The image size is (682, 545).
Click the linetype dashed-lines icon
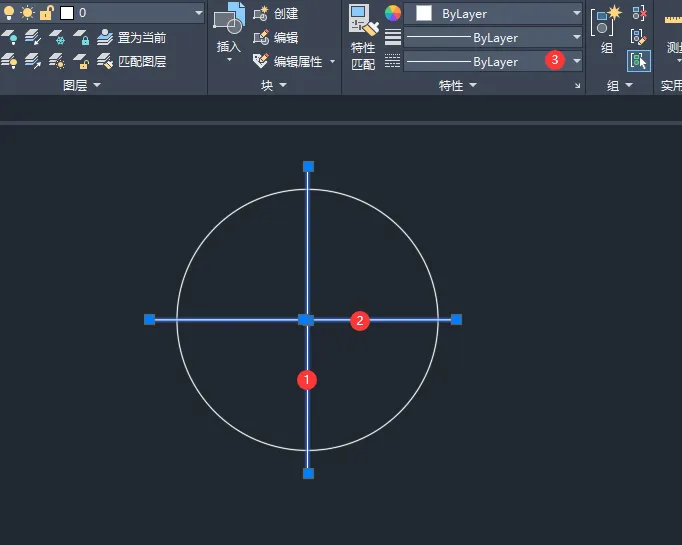[393, 61]
